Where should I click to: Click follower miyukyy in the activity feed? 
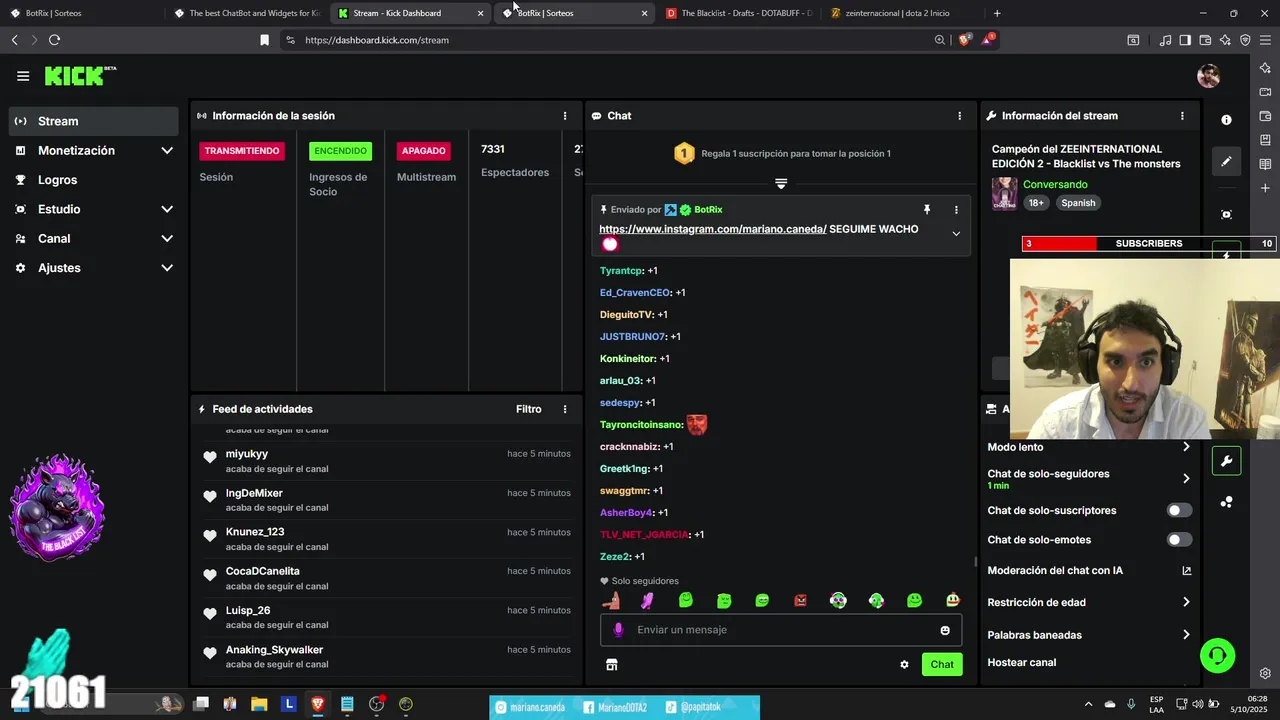(x=247, y=454)
